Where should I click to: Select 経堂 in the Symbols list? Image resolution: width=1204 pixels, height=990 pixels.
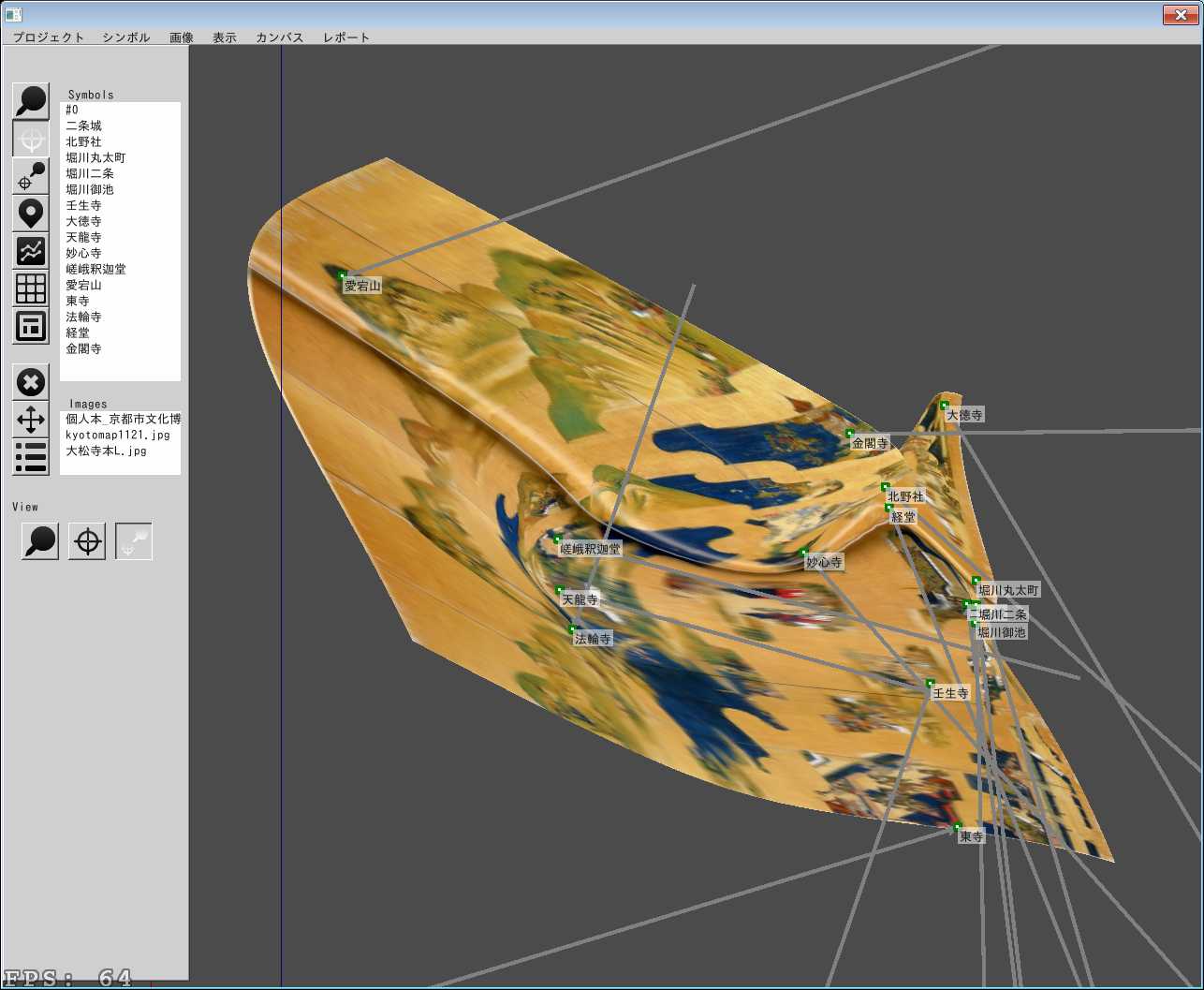pos(120,332)
